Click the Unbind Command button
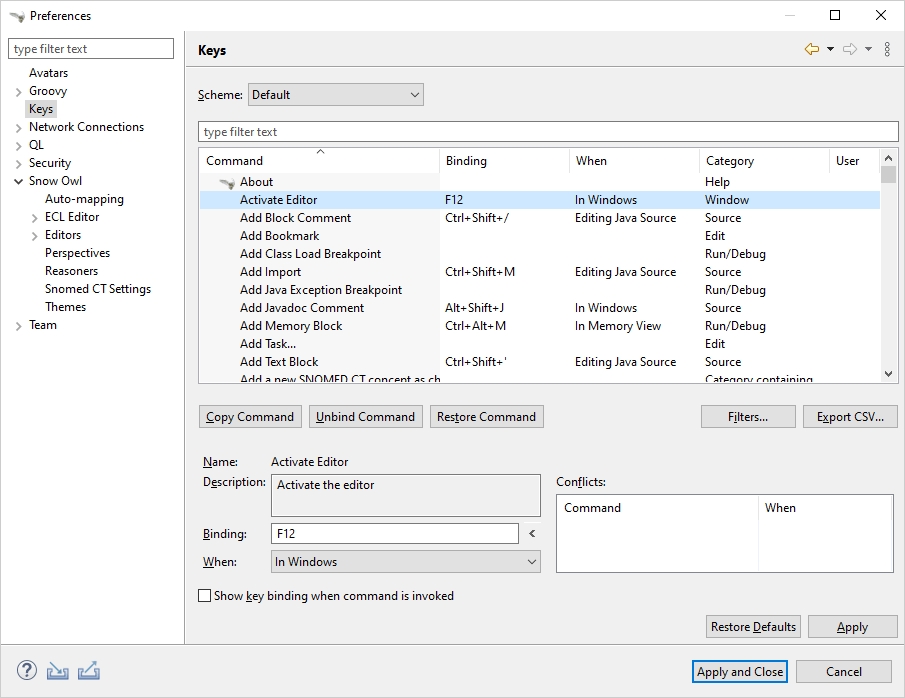905x698 pixels. coord(365,417)
